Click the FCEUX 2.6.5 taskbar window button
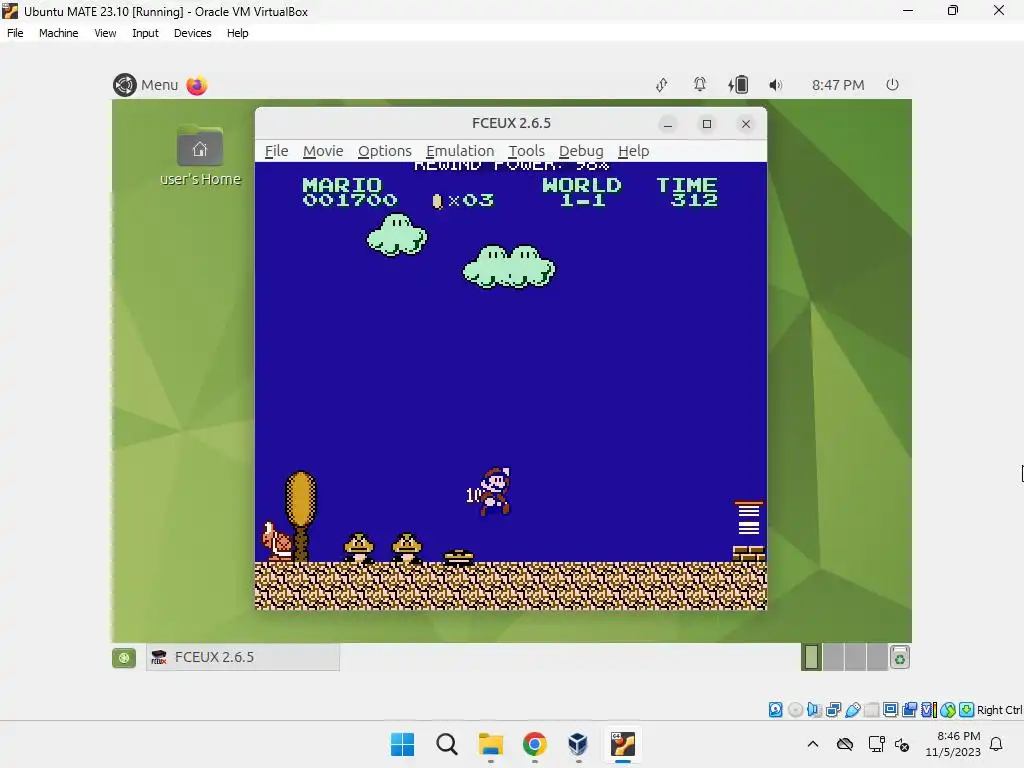 pos(243,658)
